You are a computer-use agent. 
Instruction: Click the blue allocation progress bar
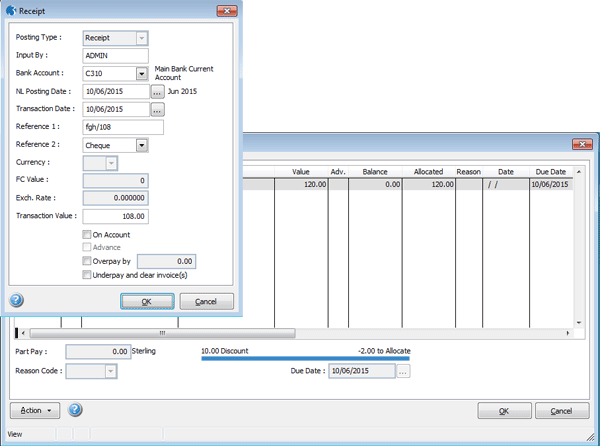click(x=305, y=358)
